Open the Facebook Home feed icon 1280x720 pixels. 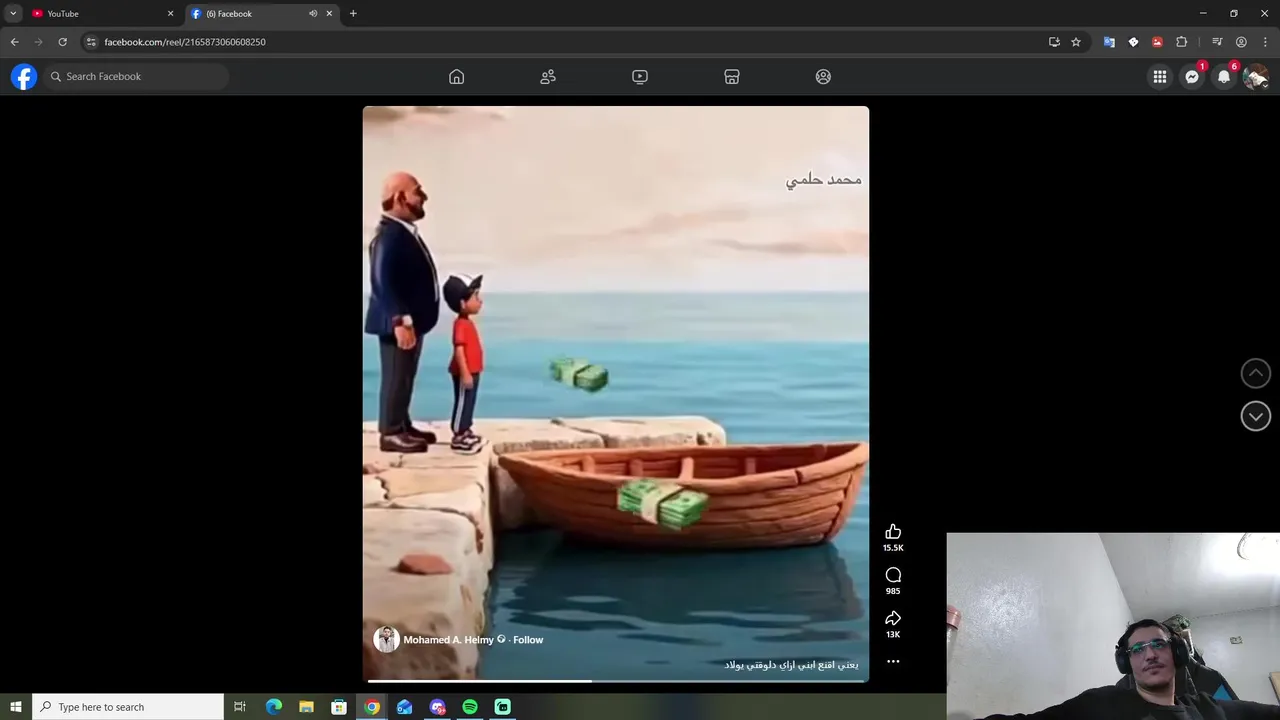point(456,77)
